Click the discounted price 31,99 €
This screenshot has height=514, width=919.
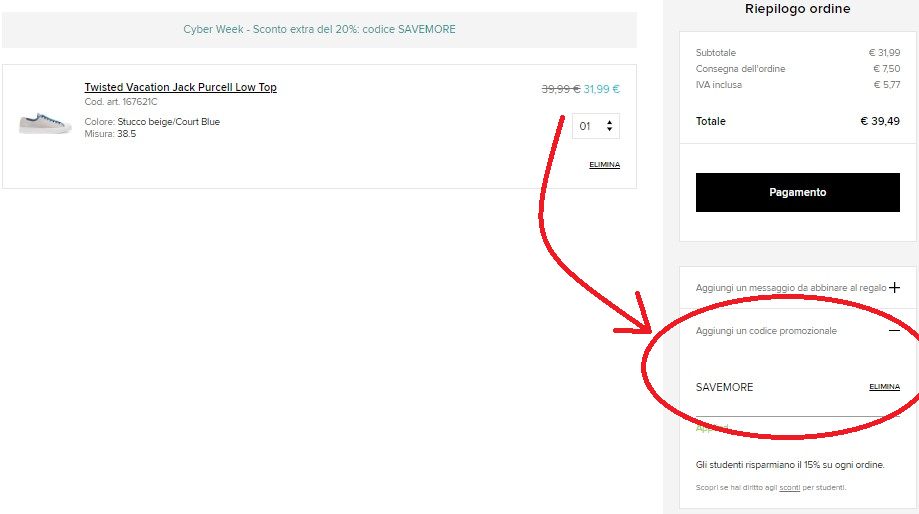(x=602, y=89)
